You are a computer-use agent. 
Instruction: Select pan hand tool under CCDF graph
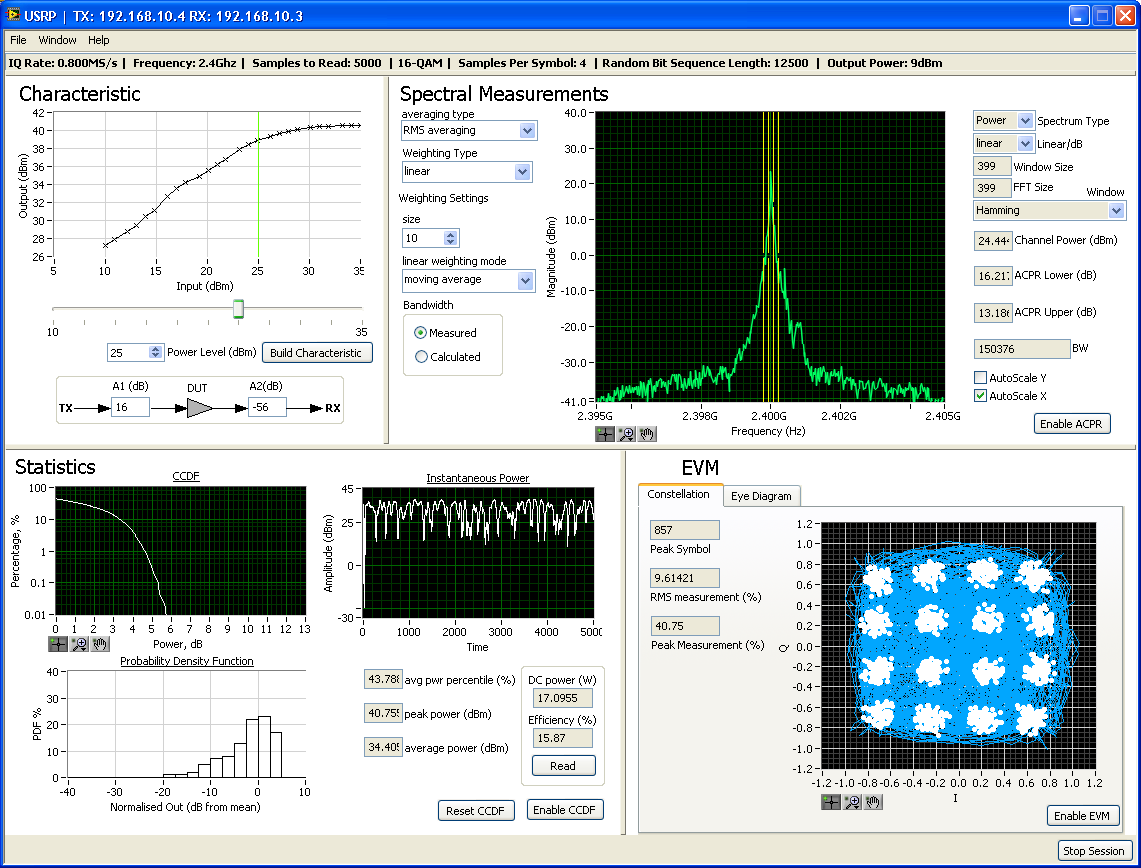pyautogui.click(x=101, y=644)
